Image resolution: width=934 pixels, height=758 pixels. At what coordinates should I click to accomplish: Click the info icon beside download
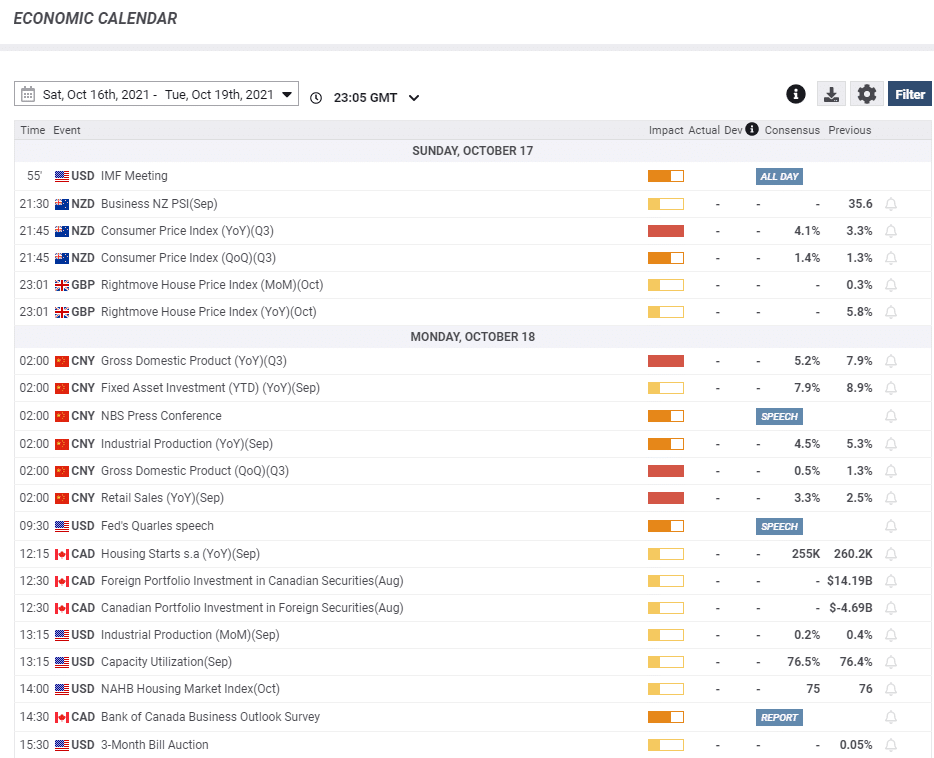(x=796, y=94)
